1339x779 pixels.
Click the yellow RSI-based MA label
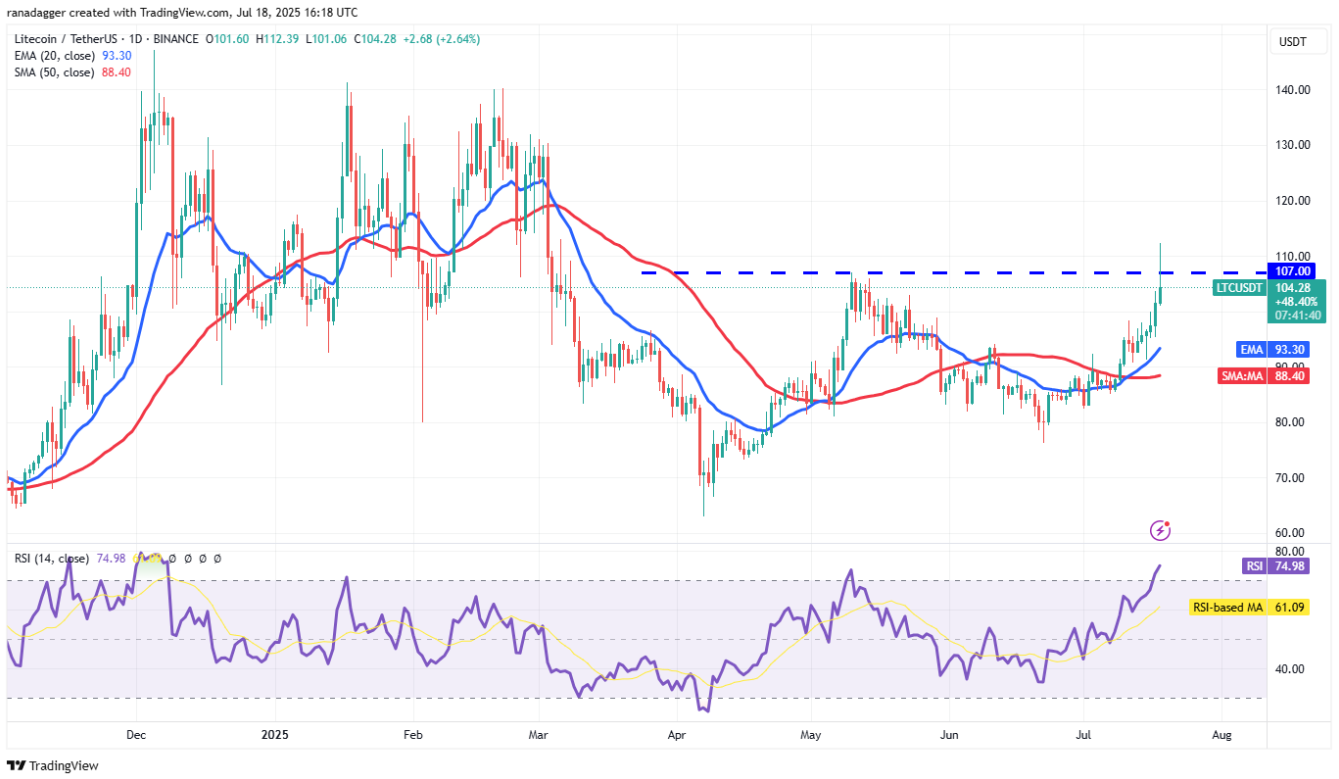pyautogui.click(x=1227, y=607)
